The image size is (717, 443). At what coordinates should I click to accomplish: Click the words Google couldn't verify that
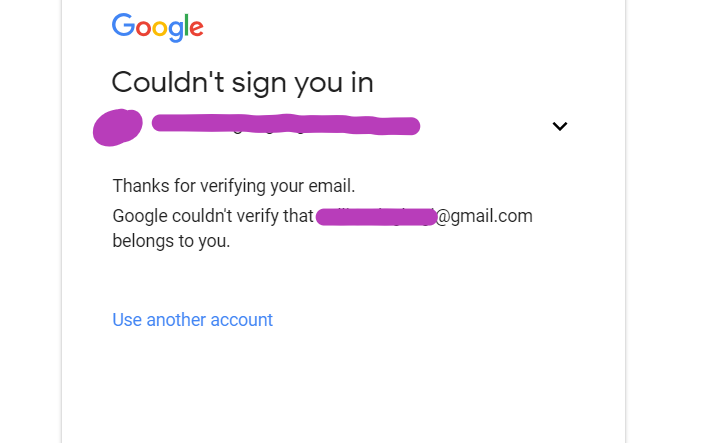click(x=213, y=216)
